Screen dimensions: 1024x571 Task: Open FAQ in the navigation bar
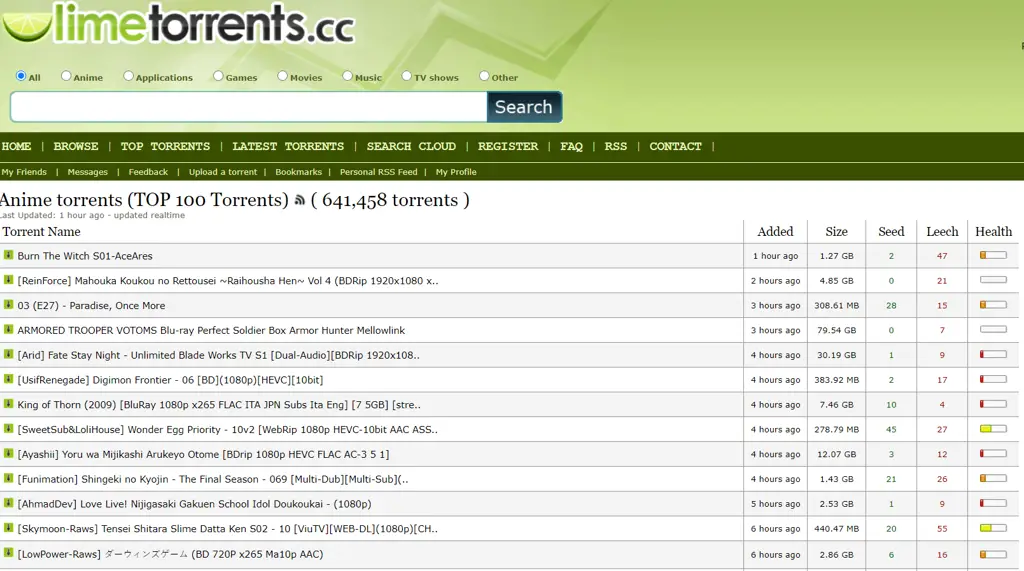coord(571,146)
